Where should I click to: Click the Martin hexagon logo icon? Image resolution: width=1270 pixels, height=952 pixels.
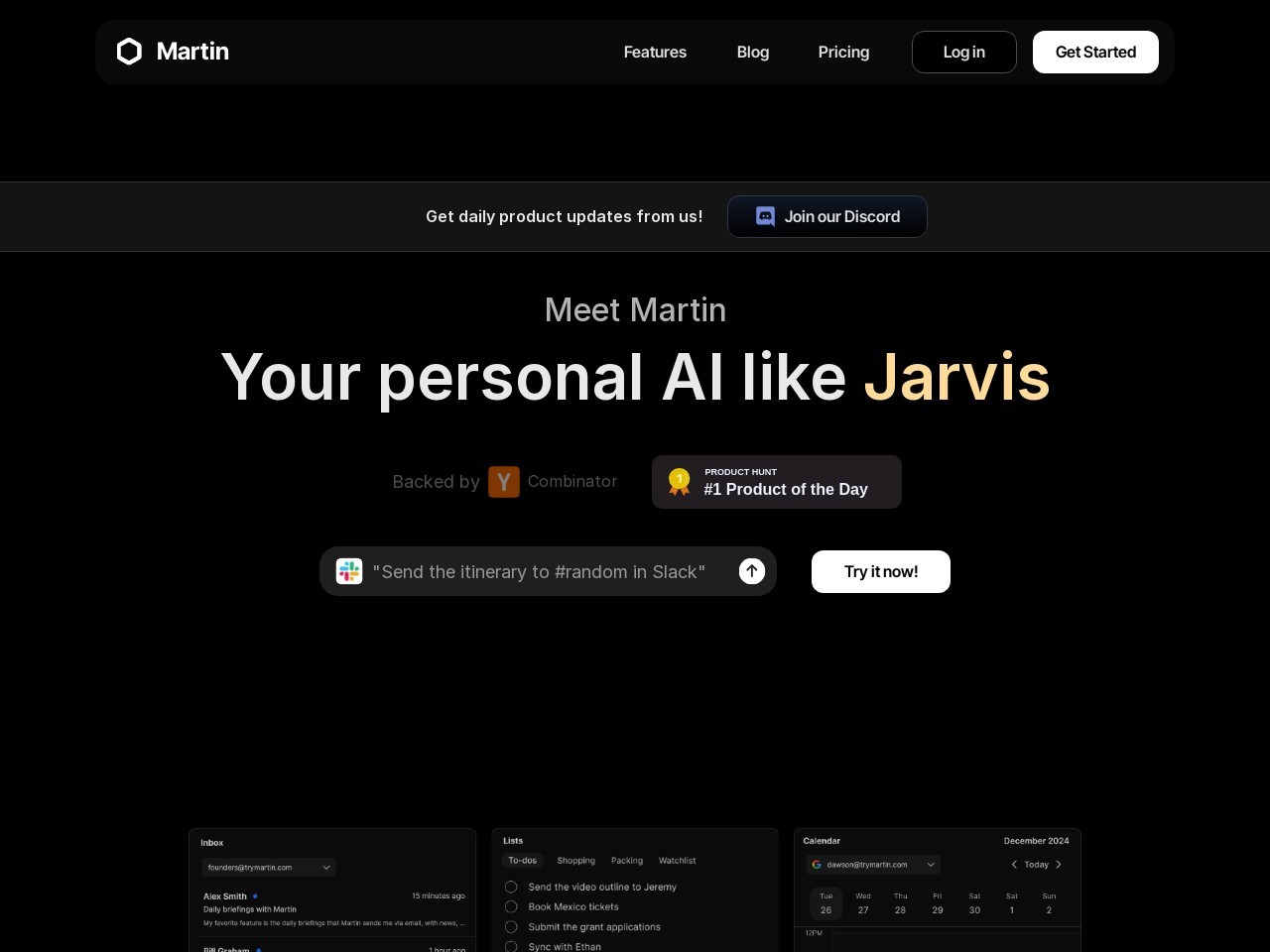point(129,52)
